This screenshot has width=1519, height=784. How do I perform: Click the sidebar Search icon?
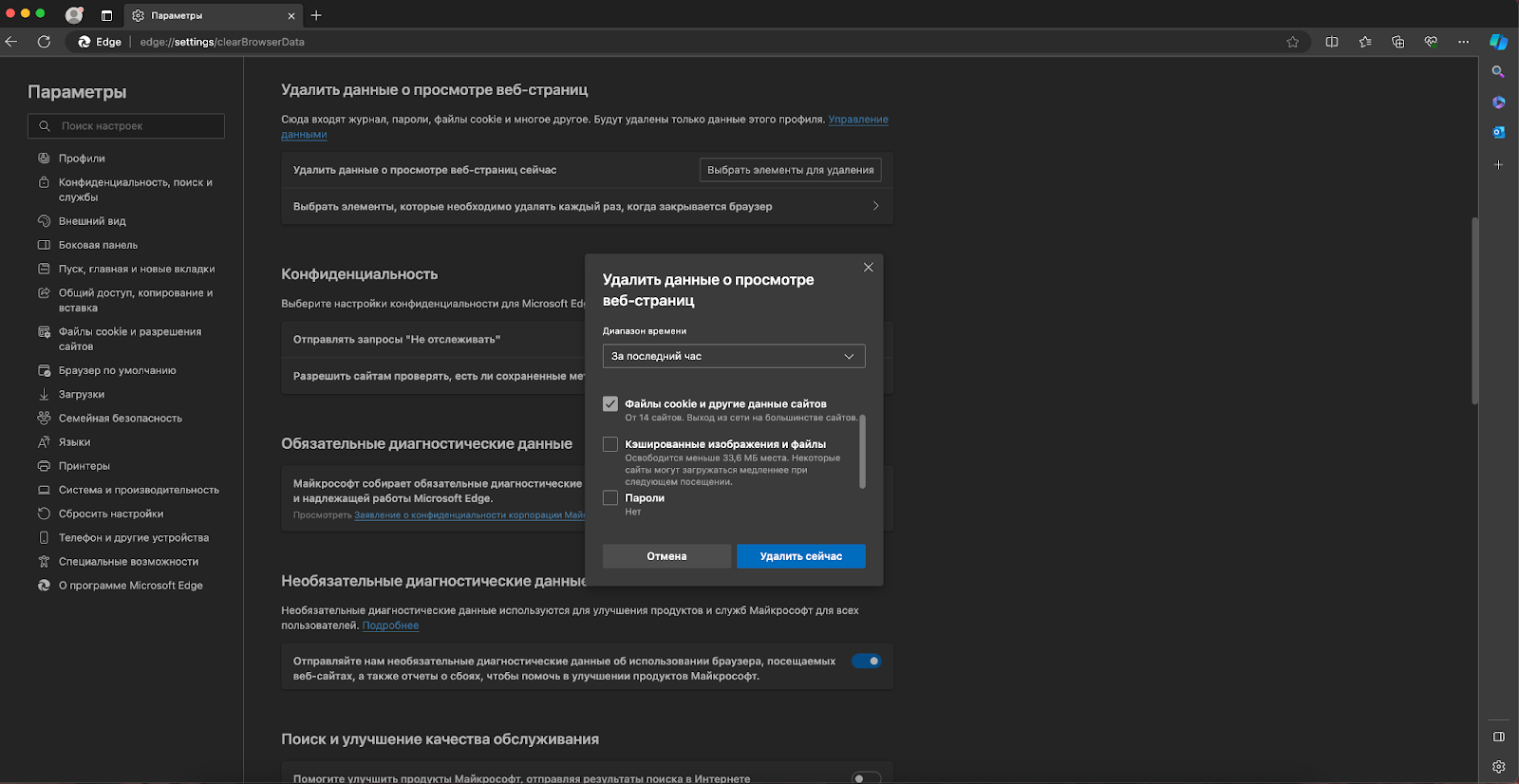(x=1498, y=72)
